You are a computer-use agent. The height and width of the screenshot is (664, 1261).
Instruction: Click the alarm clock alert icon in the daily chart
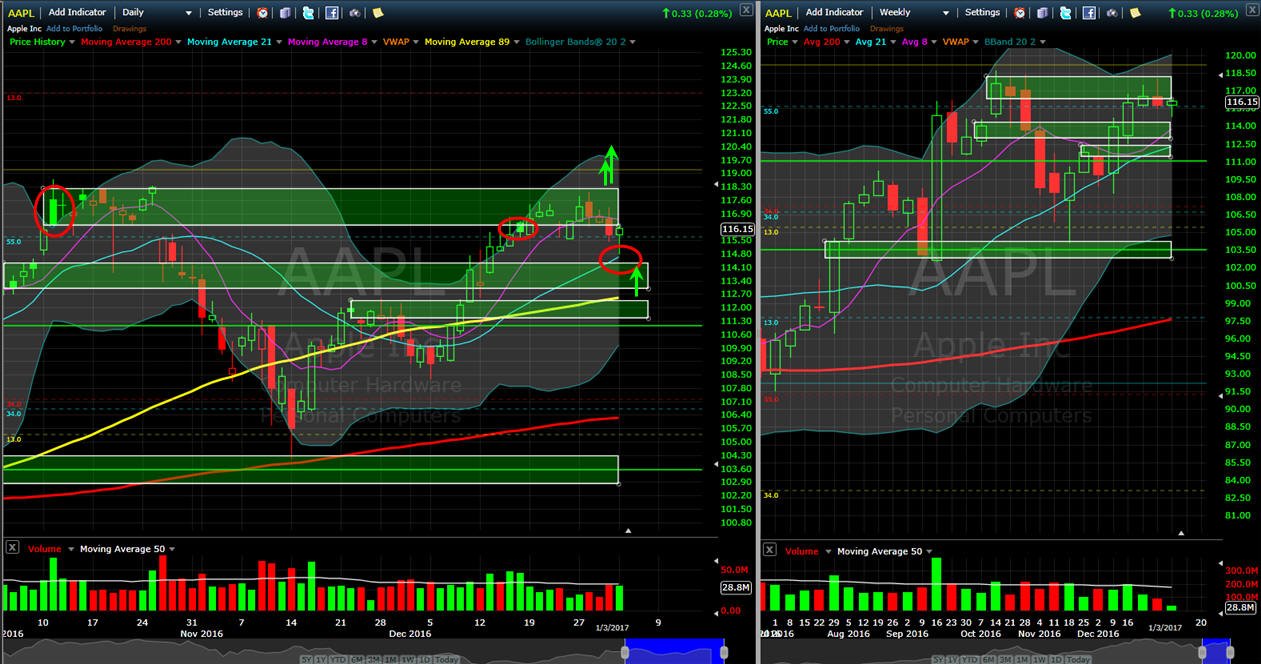coord(262,13)
